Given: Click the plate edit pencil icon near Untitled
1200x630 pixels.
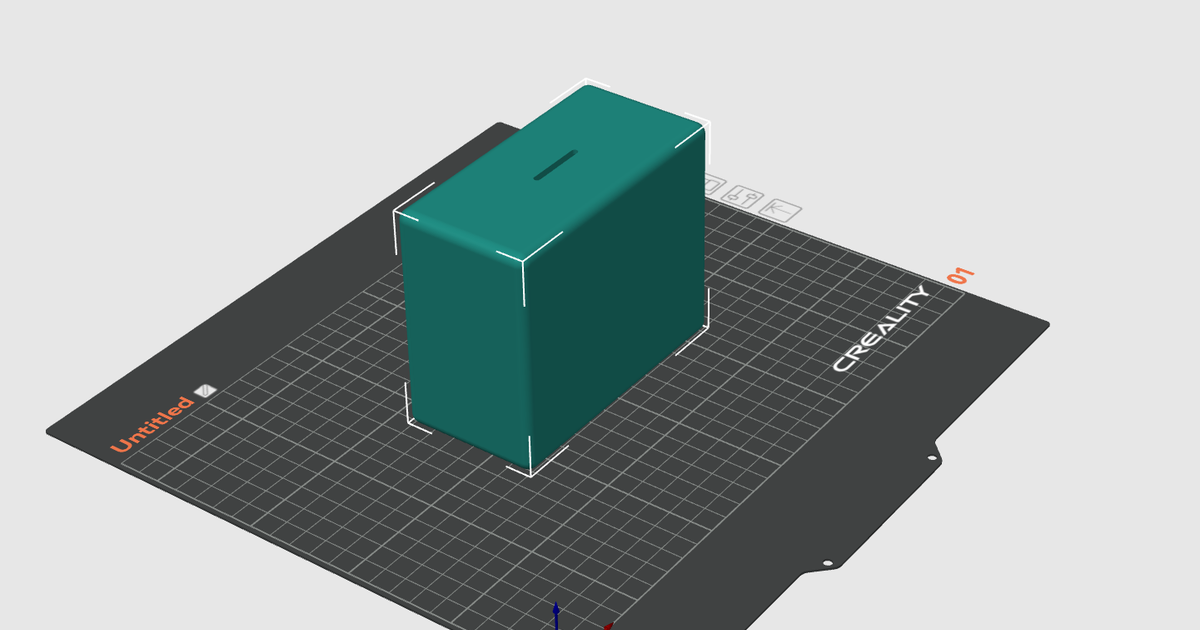Looking at the screenshot, I should pyautogui.click(x=203, y=389).
